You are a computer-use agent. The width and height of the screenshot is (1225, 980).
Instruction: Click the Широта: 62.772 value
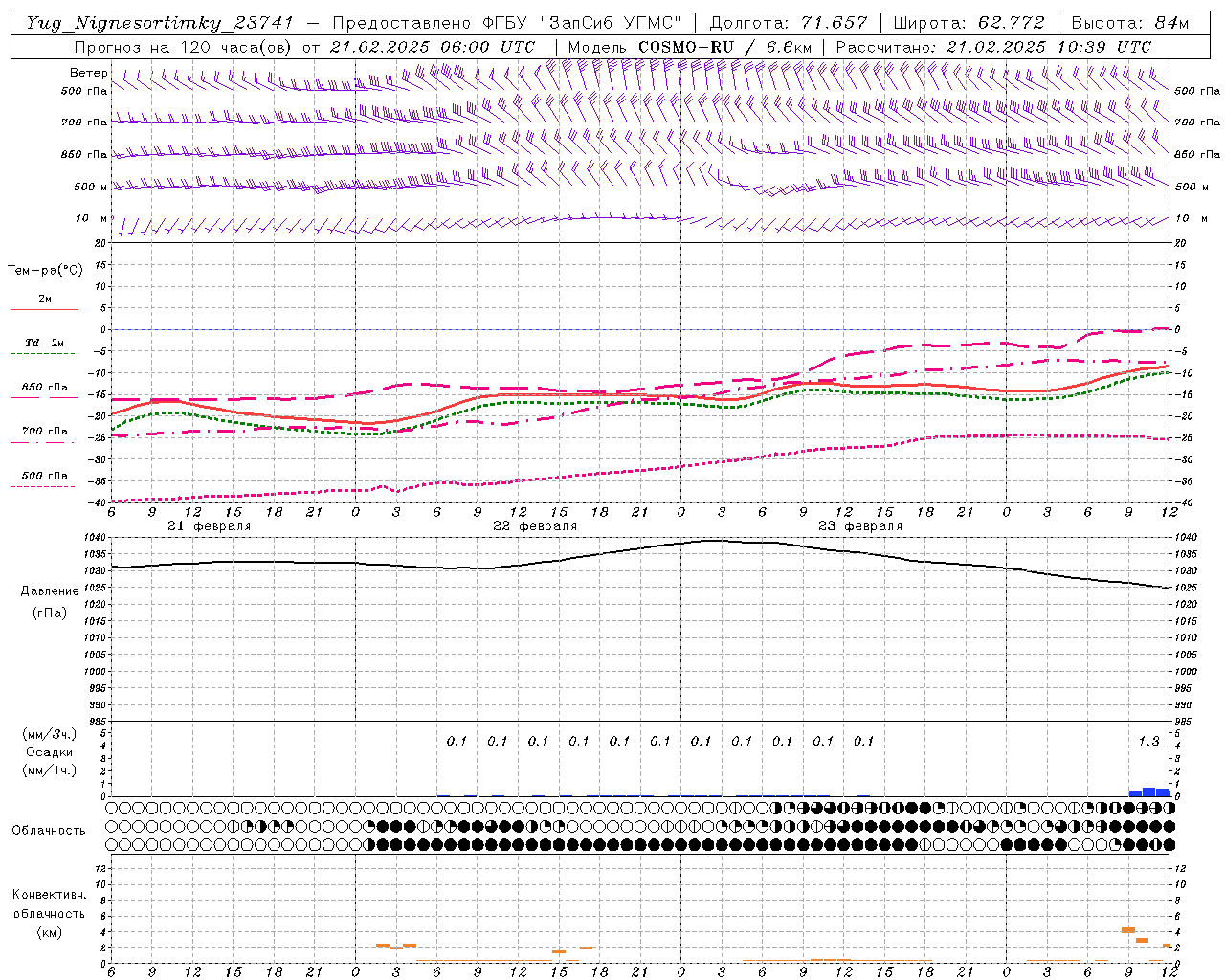pos(969,23)
